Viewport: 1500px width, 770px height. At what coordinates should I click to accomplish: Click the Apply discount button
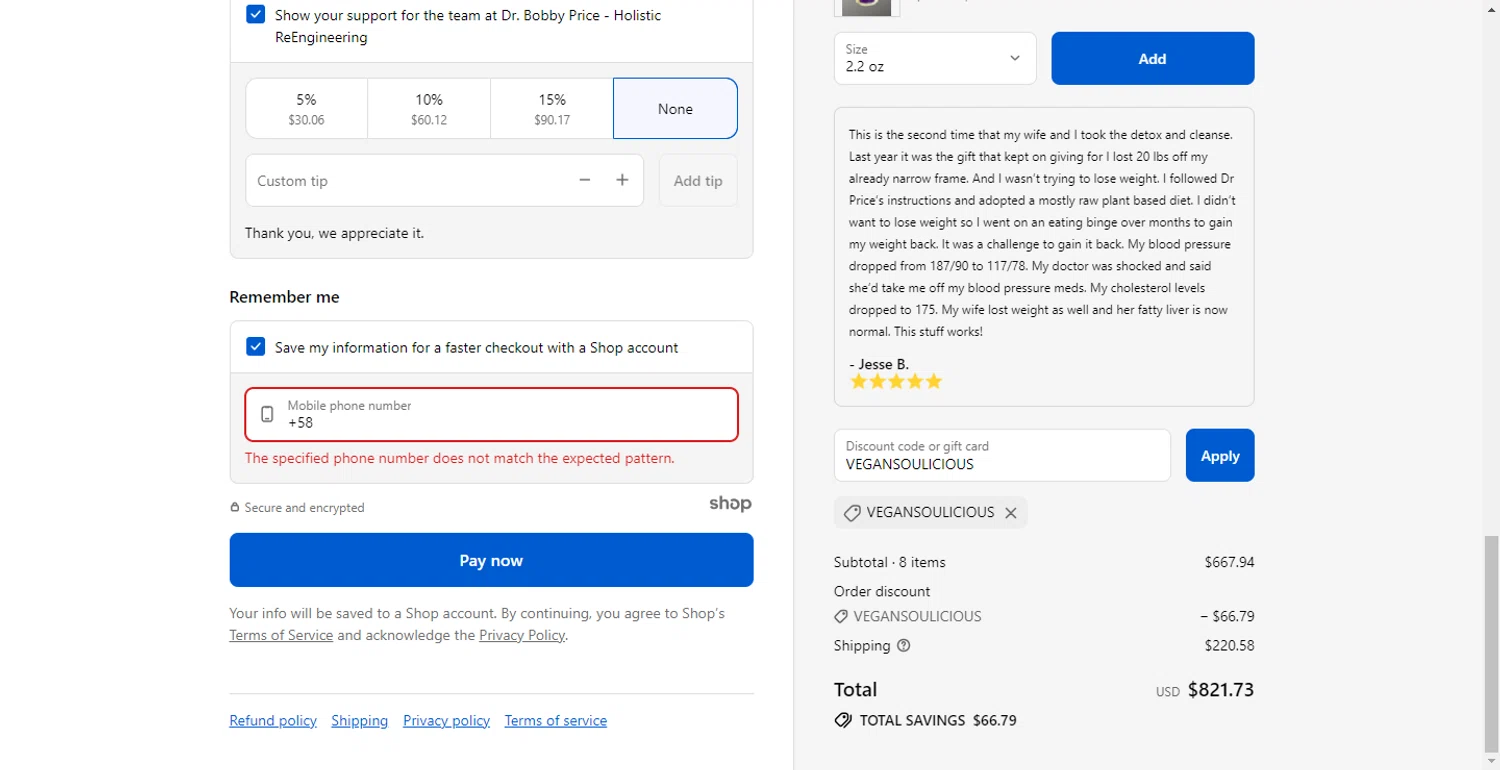click(x=1220, y=455)
